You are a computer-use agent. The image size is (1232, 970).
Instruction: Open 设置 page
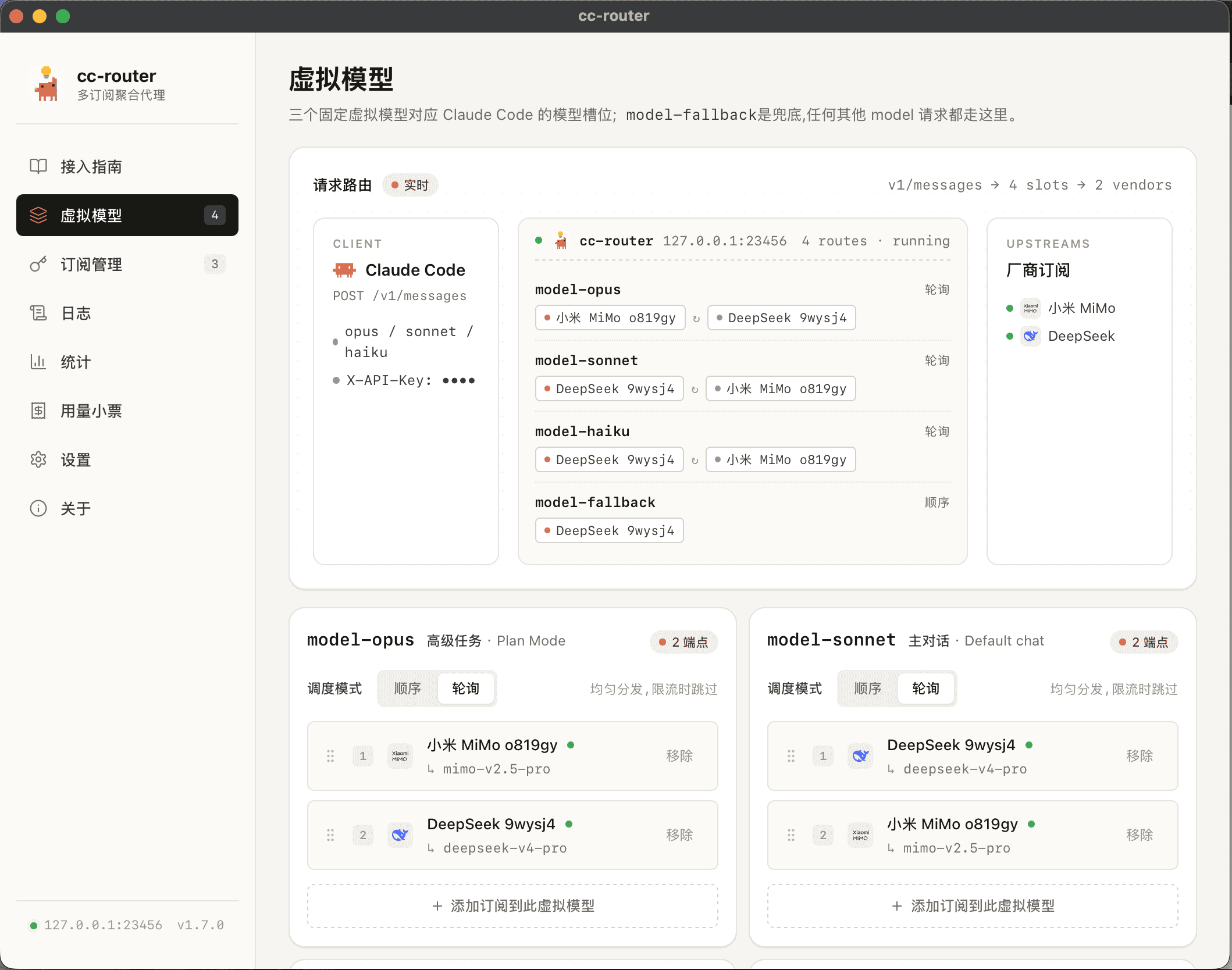coord(127,459)
